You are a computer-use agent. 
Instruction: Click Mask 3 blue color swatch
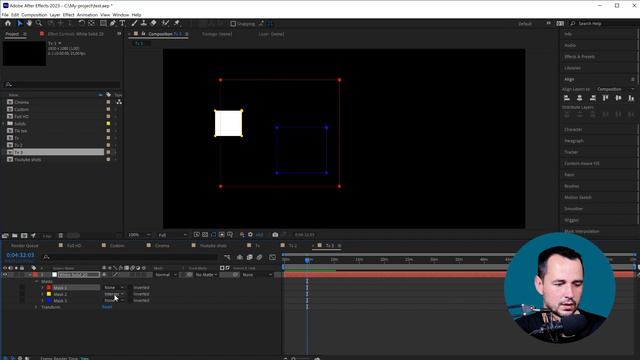(x=49, y=300)
